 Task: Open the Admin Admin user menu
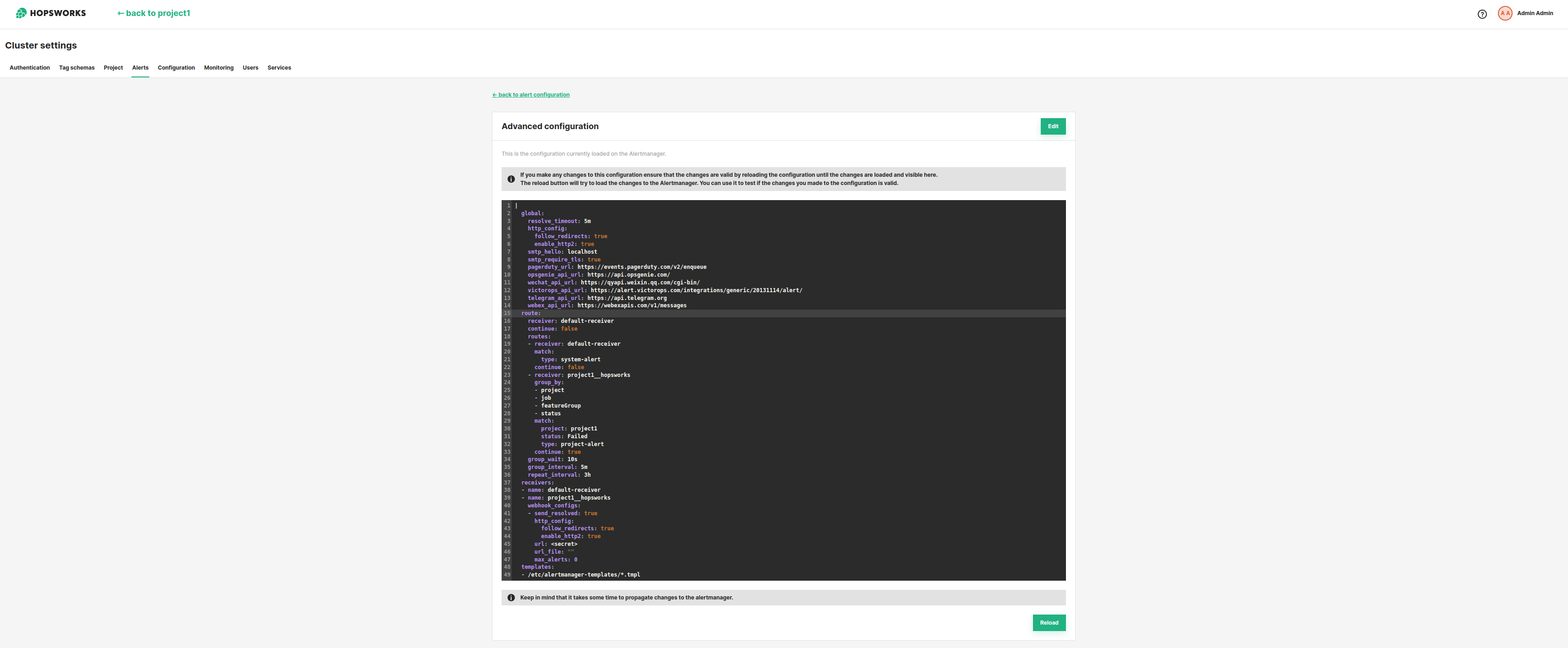[x=1534, y=13]
